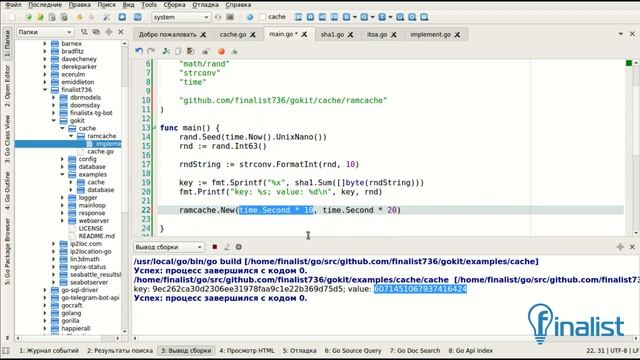The image size is (640, 360).
Task: Click the Cut scissors icon in editor toolbar
Action: coord(166,51)
